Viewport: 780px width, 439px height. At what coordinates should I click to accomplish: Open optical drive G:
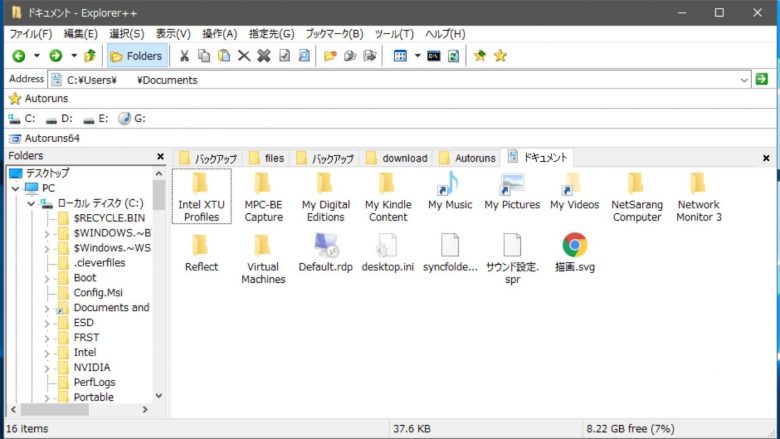coord(132,118)
